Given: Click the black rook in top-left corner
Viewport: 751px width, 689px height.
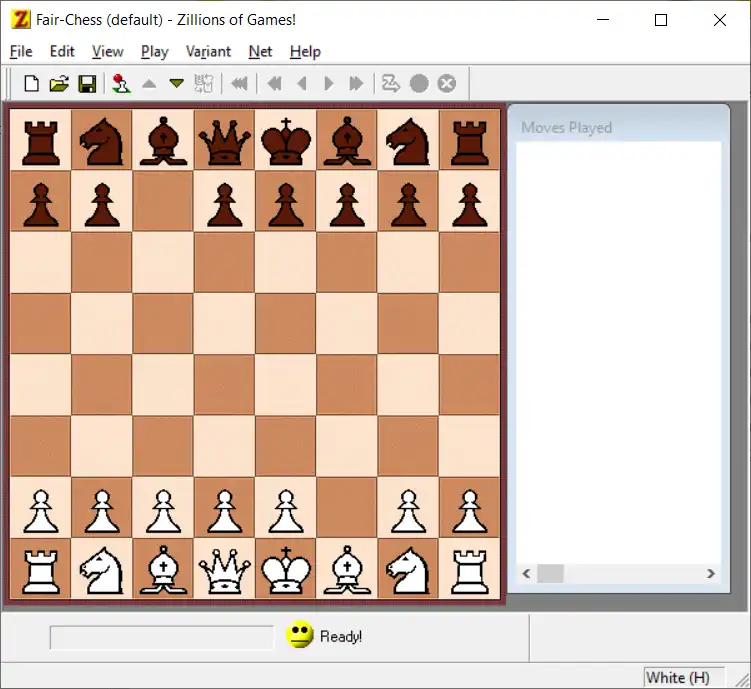Looking at the screenshot, I should [41, 142].
